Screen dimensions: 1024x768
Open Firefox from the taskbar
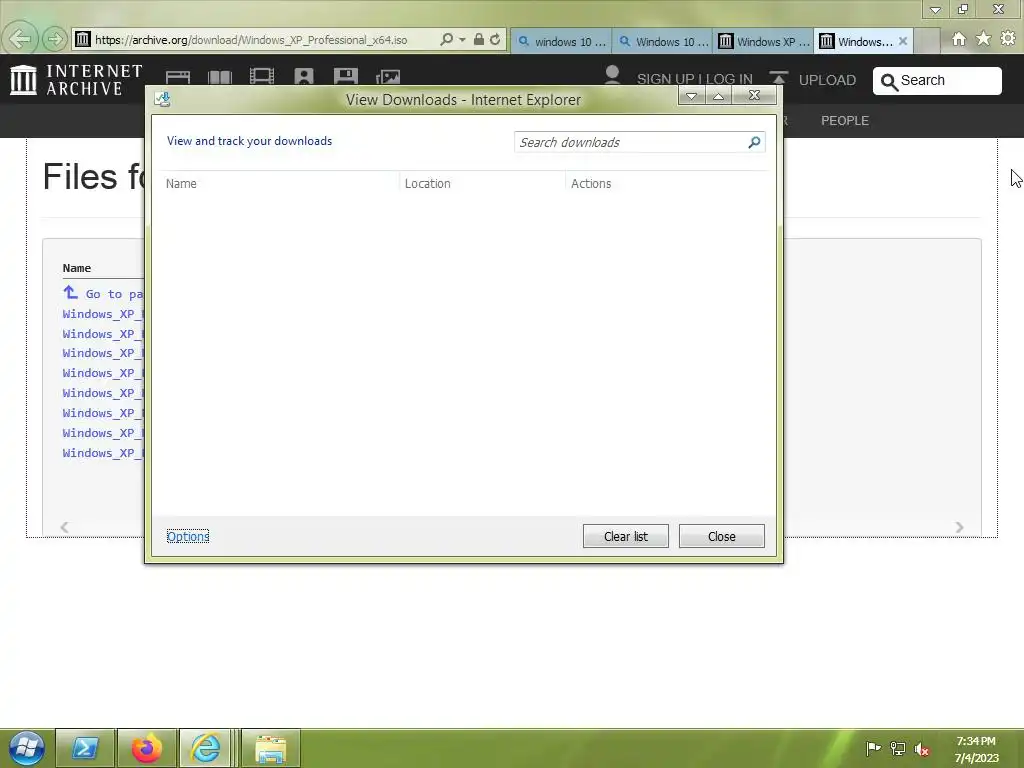click(146, 748)
